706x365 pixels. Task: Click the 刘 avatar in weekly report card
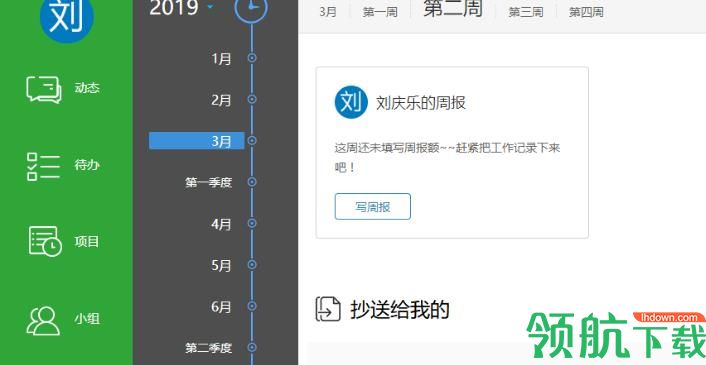pos(351,102)
